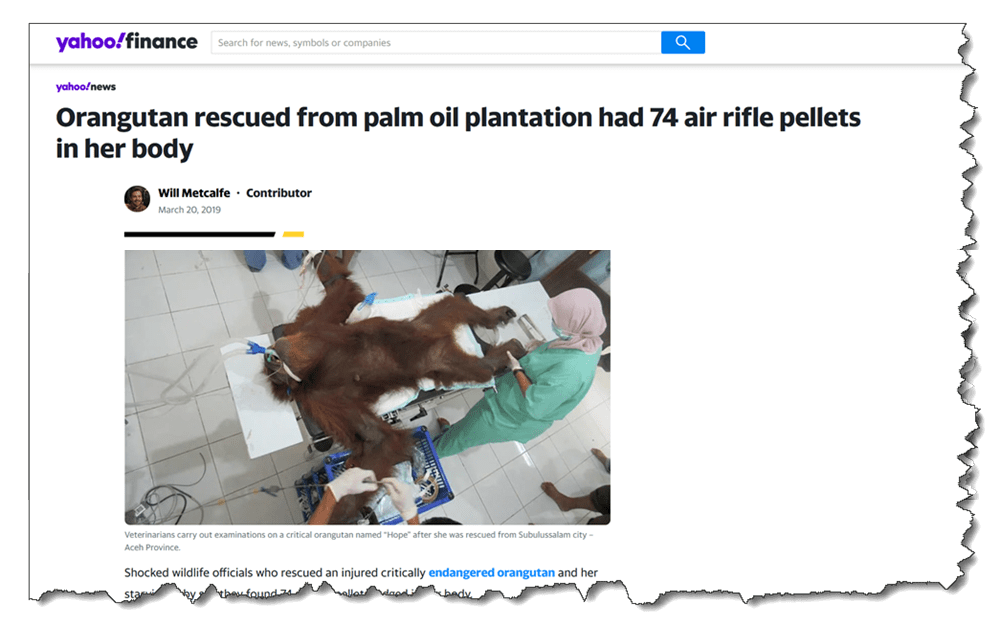Image resolution: width=1000 pixels, height=625 pixels.
Task: Click the Contributor label beside the author
Action: 279,193
